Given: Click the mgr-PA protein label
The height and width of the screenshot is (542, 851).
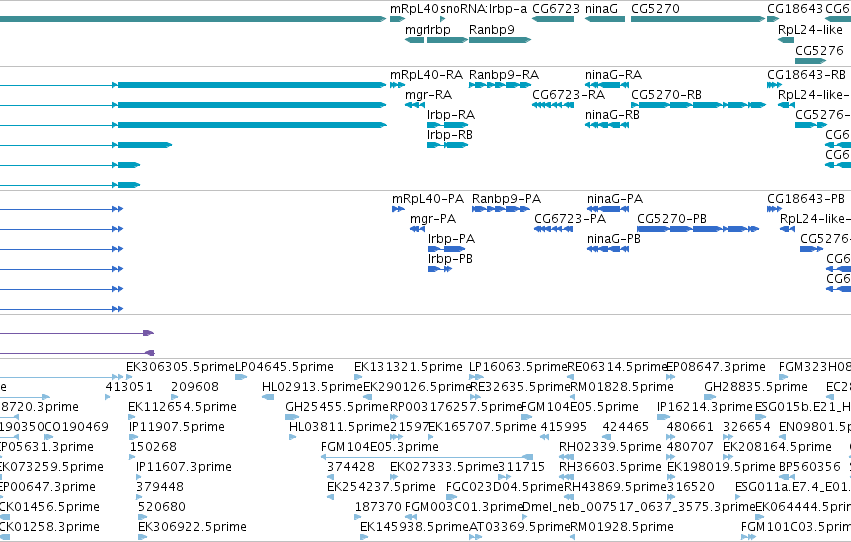Looking at the screenshot, I should coord(433,219).
